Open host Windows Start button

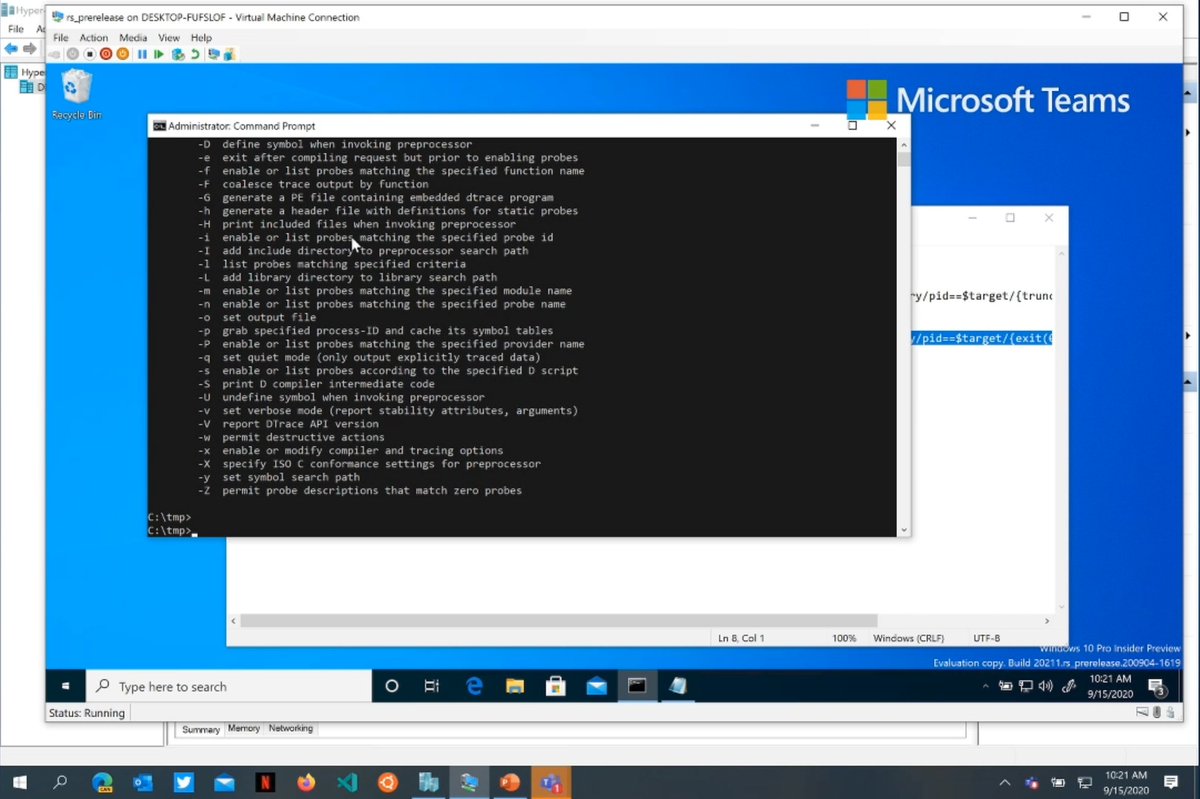pos(19,782)
